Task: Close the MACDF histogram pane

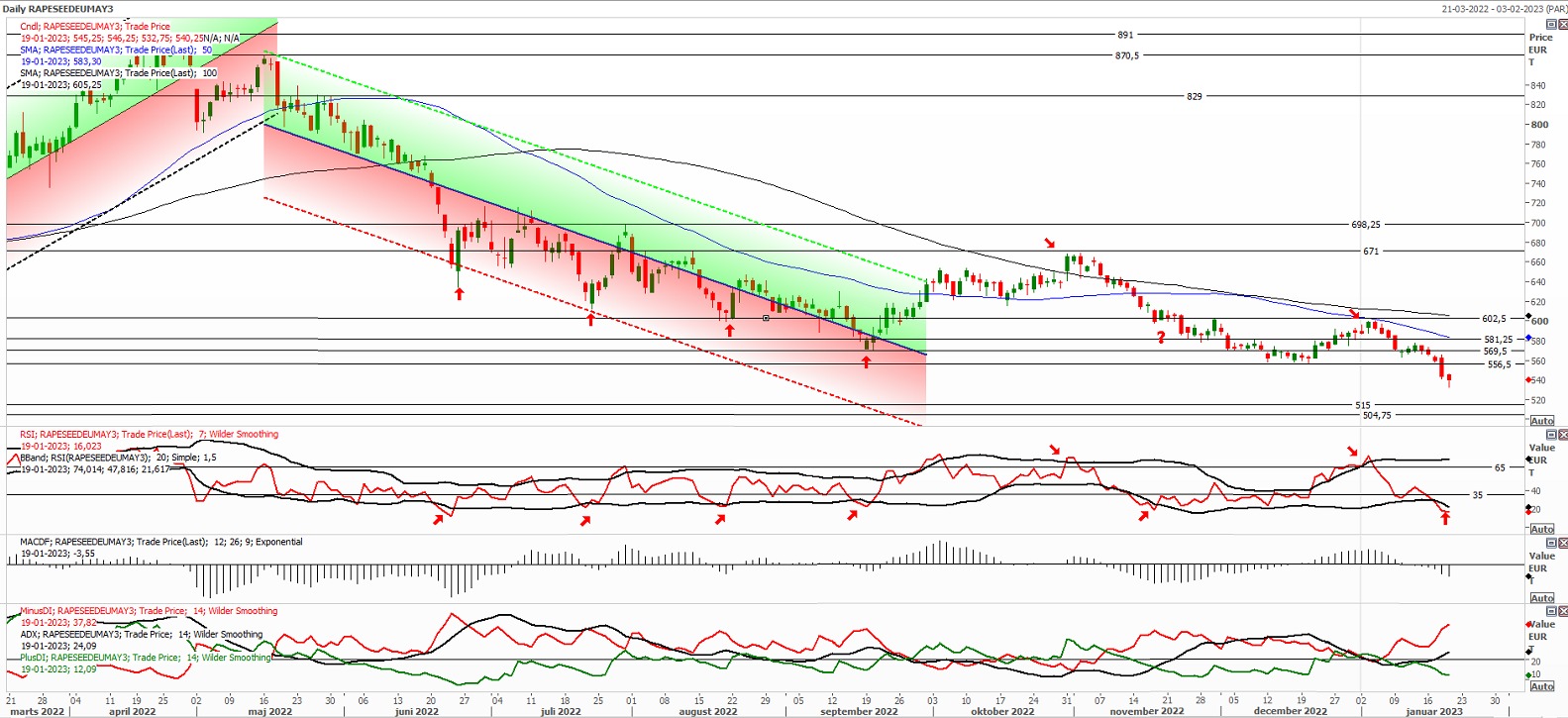Action: [1562, 543]
